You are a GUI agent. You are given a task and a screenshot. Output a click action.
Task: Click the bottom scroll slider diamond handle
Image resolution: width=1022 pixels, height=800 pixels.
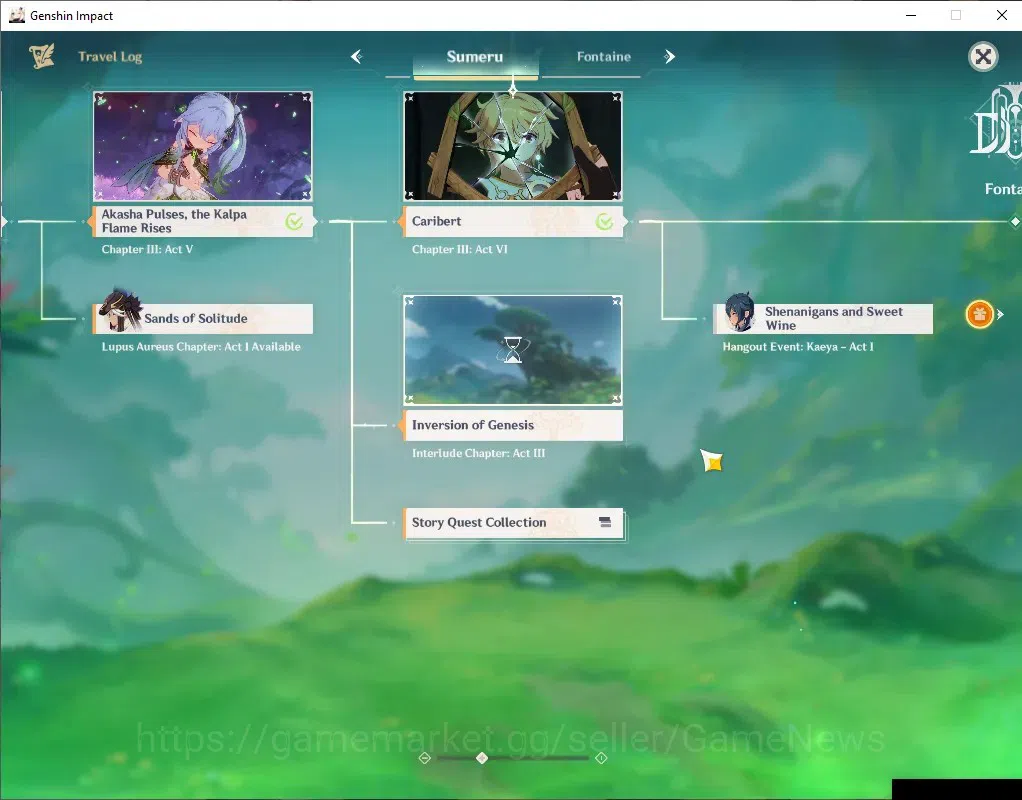482,758
